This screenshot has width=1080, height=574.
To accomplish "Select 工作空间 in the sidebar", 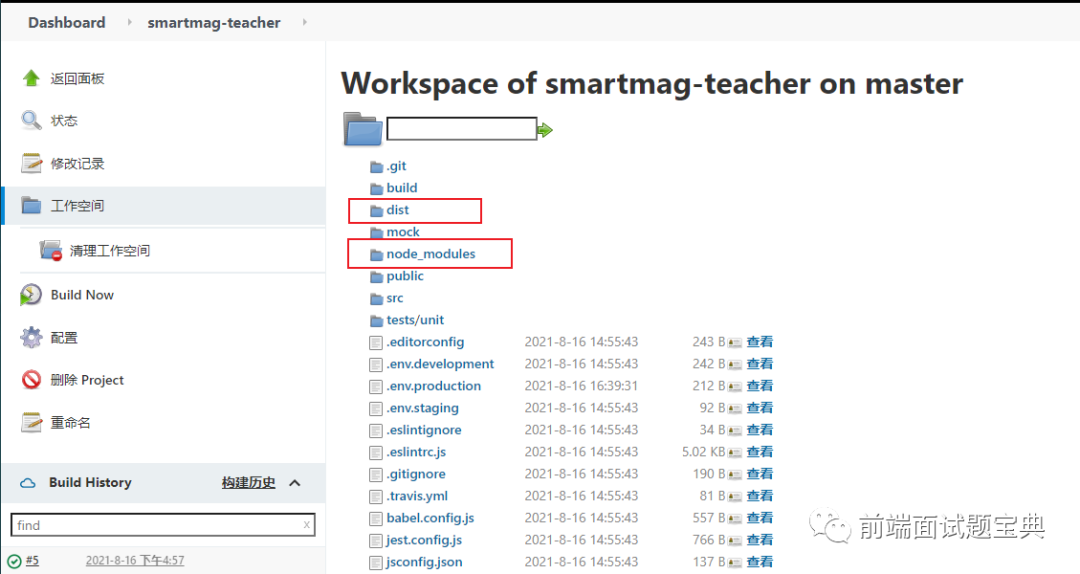I will (x=77, y=205).
